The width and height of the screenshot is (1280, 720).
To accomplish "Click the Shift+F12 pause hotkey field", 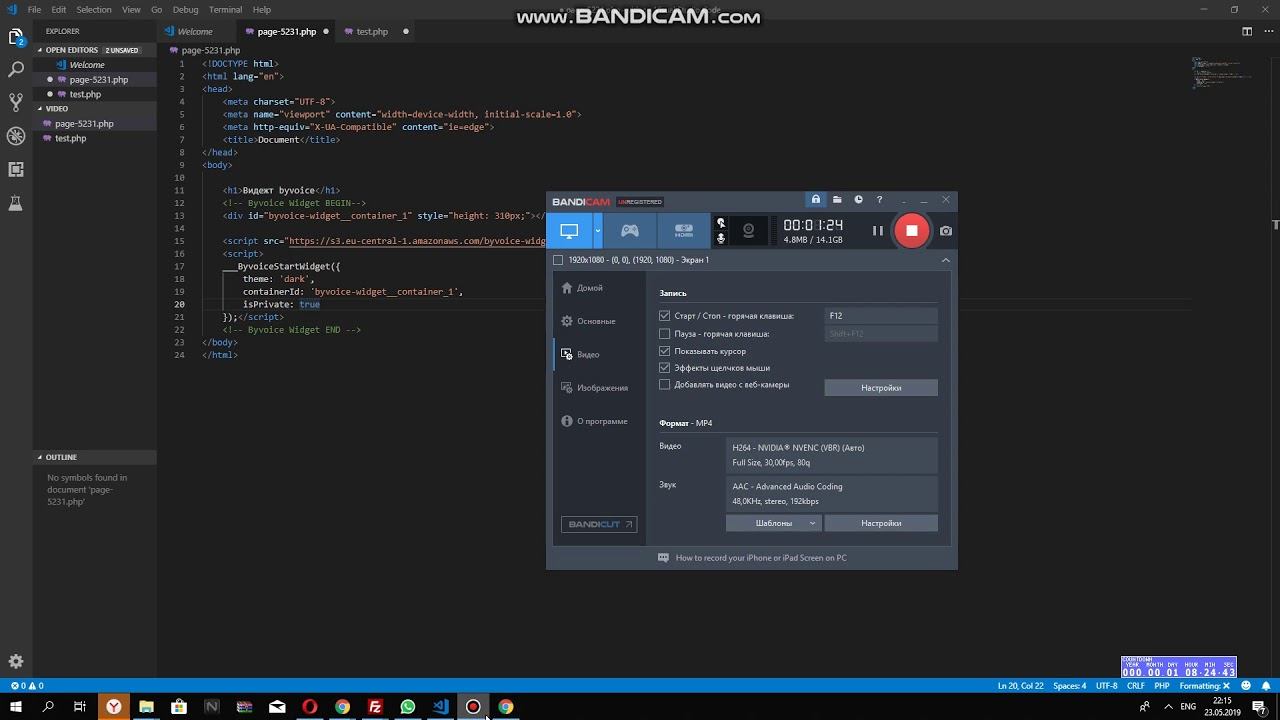I will (x=881, y=334).
